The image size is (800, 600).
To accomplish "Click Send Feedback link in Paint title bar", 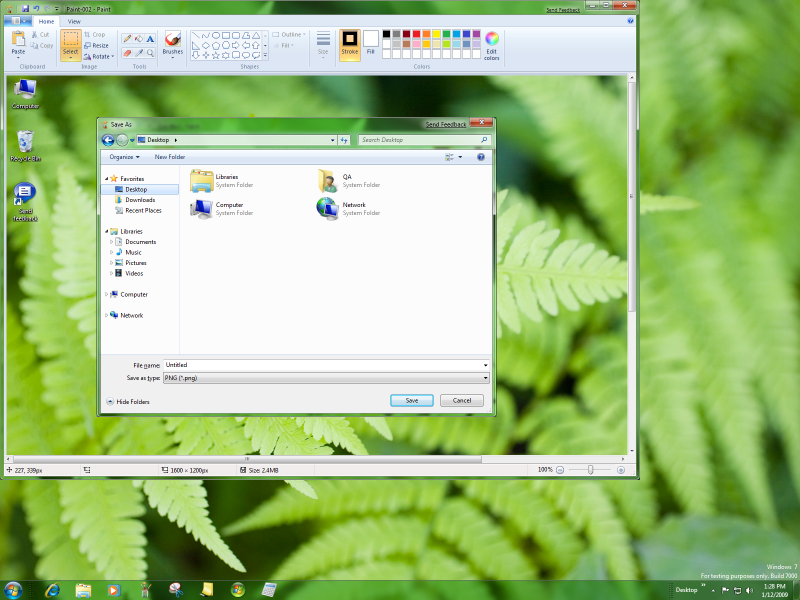I will [x=563, y=10].
